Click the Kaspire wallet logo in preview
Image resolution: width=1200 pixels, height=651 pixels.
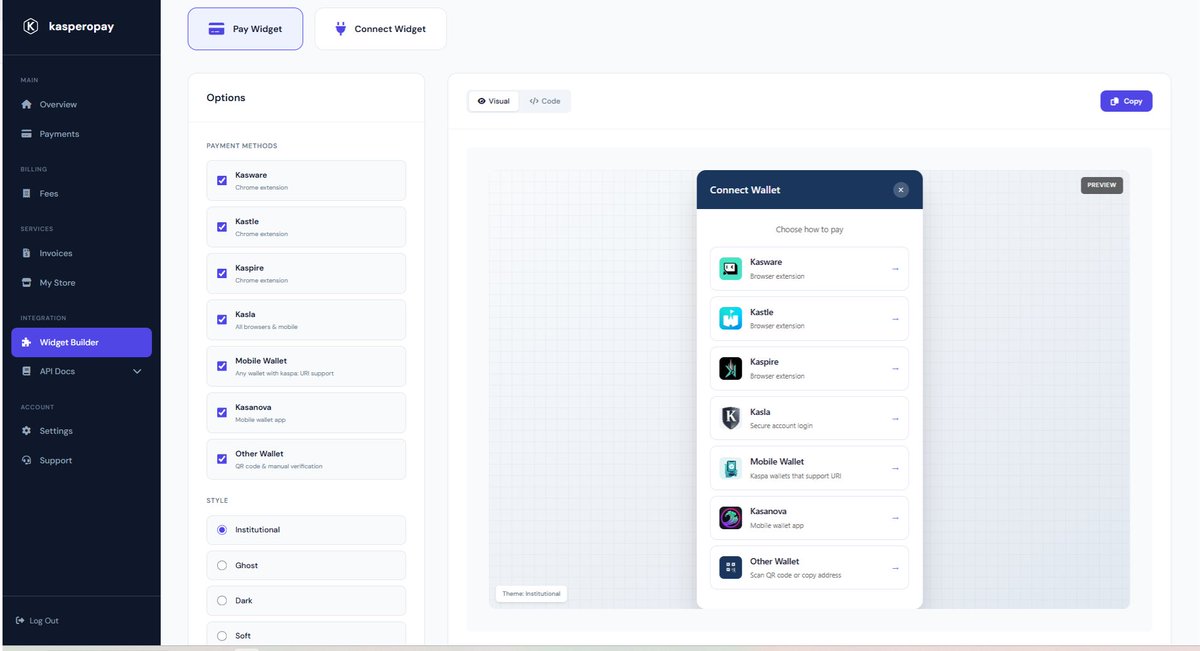pos(730,369)
